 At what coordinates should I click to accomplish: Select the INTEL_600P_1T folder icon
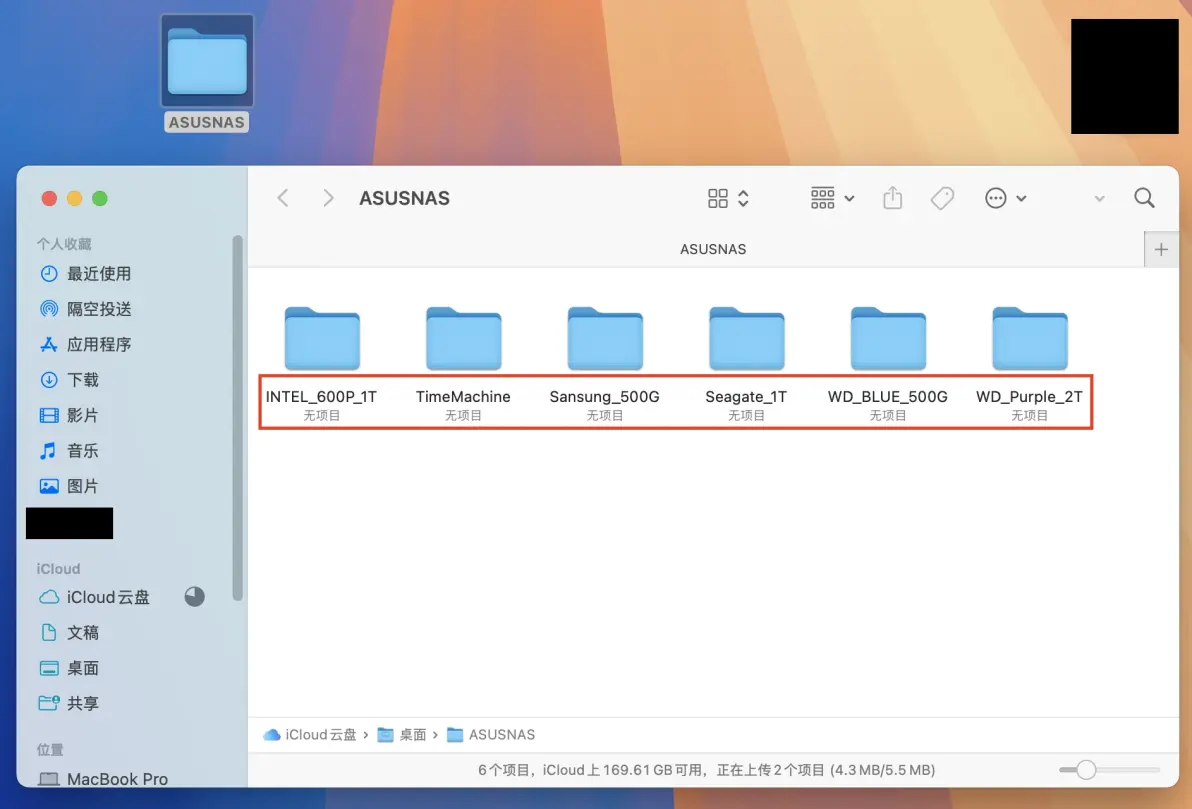point(322,338)
